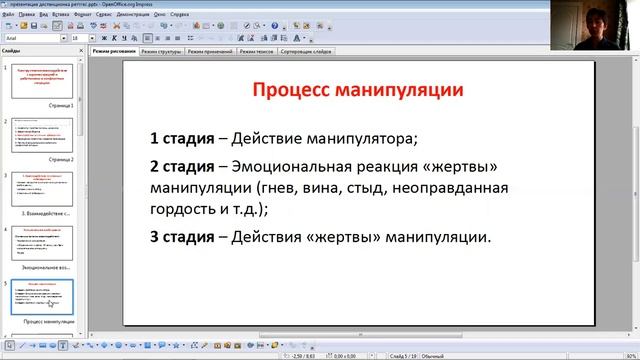Click the Hyperlink globe icon
The image size is (640, 360).
[x=221, y=26]
